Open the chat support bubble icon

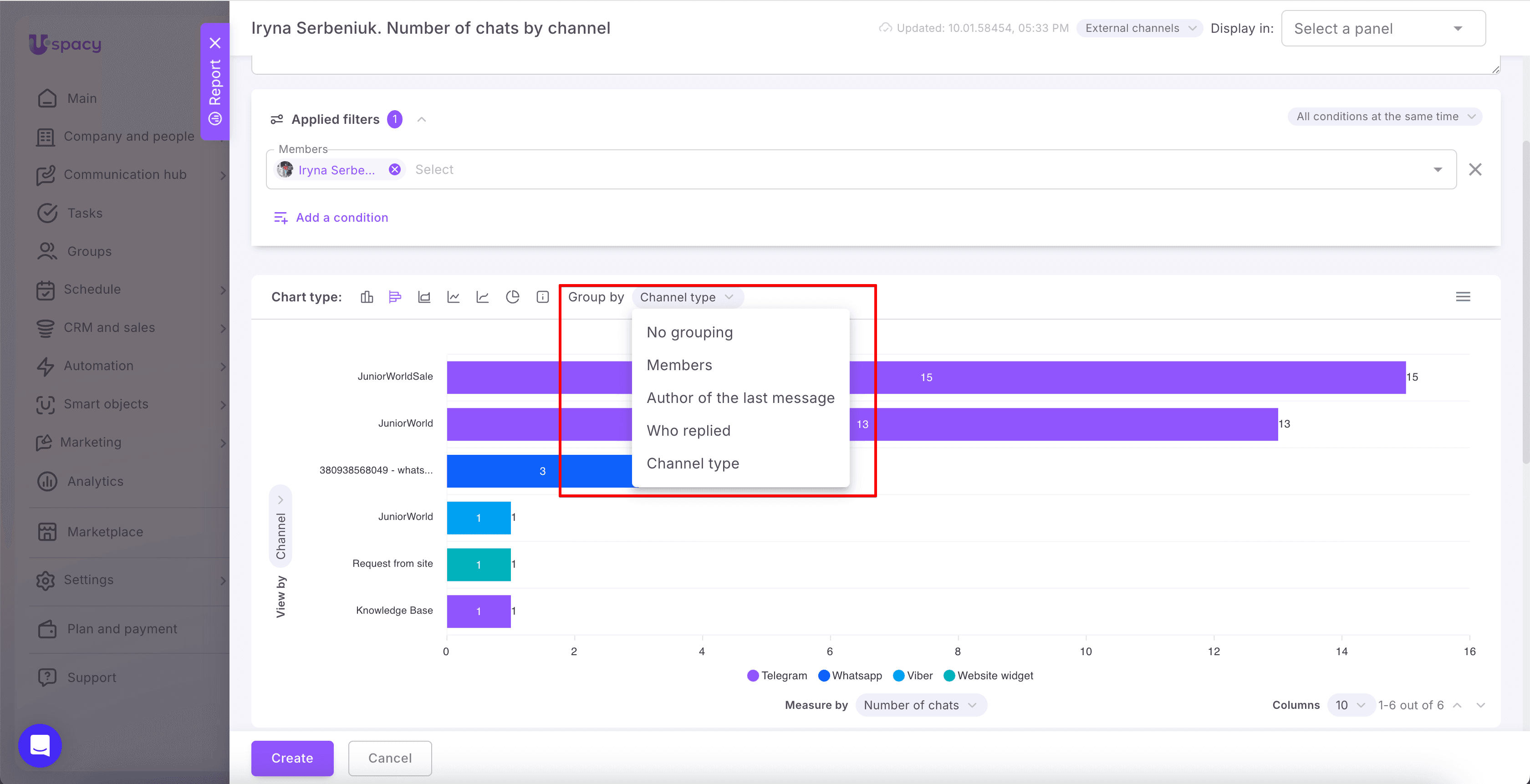pyautogui.click(x=40, y=745)
